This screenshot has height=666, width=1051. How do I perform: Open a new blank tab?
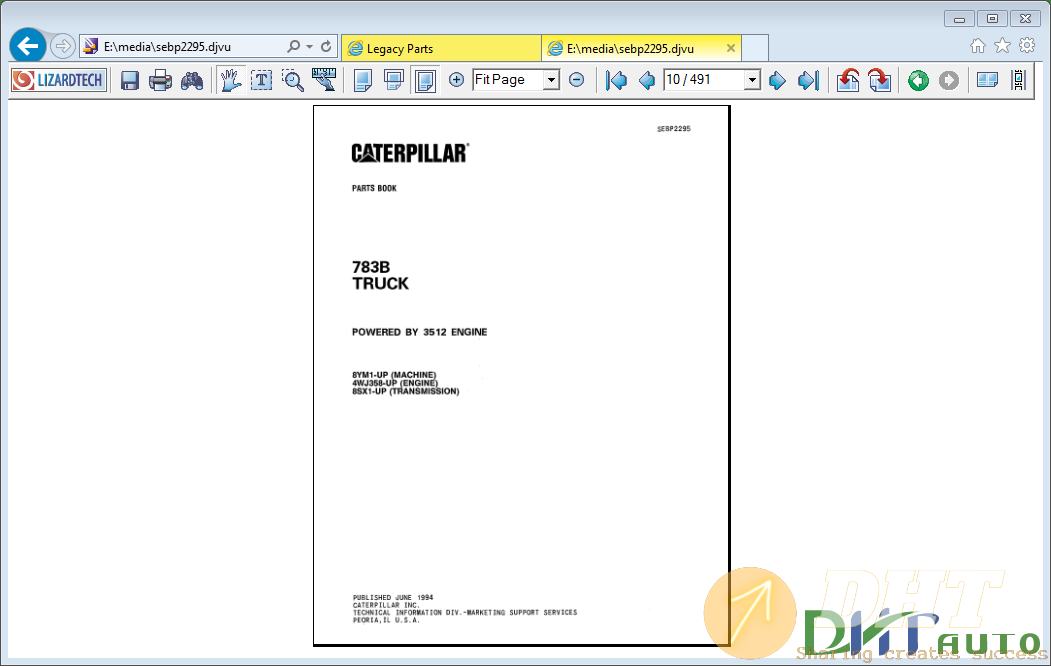[x=755, y=48]
